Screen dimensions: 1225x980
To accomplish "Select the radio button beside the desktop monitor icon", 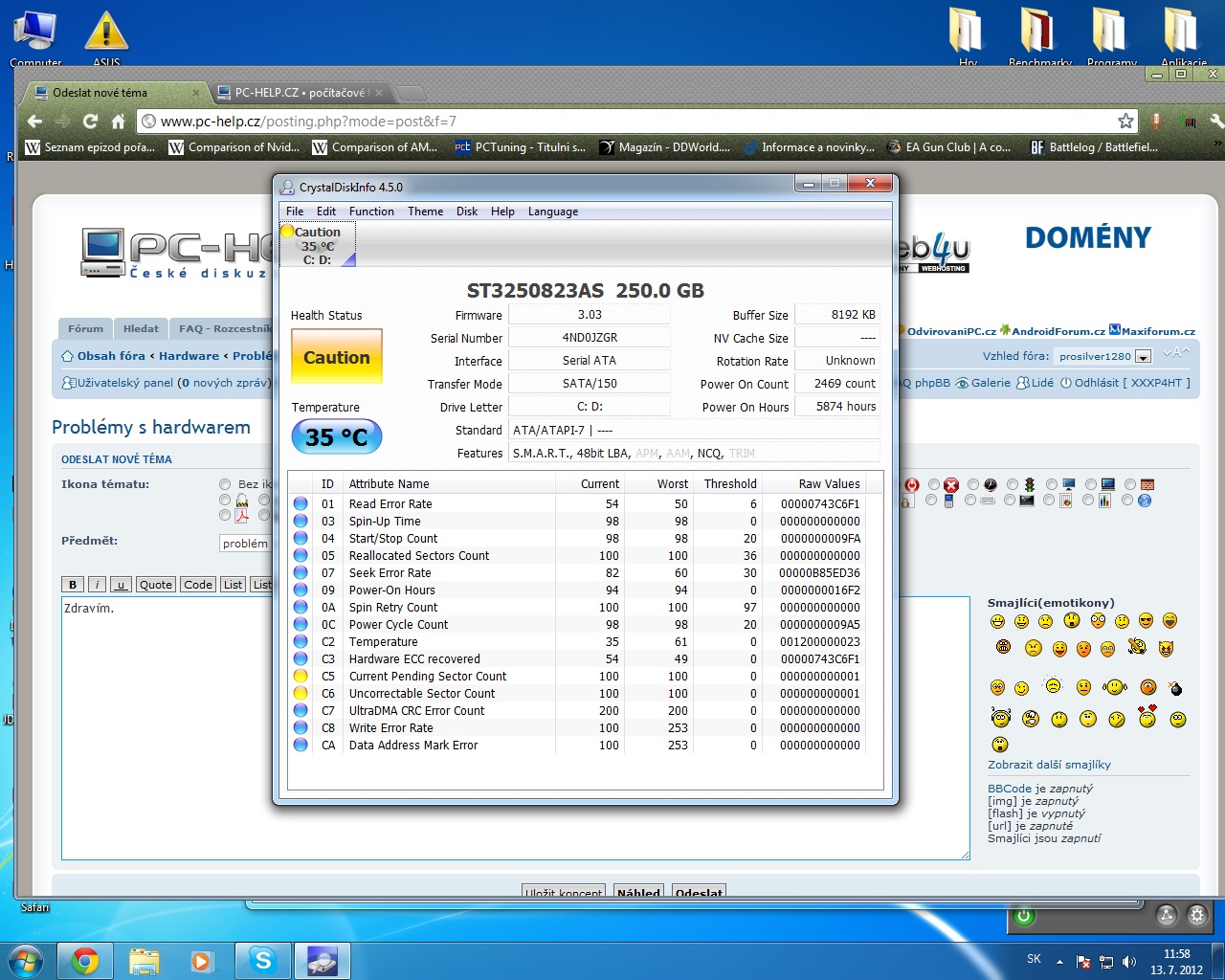I will 1052,485.
